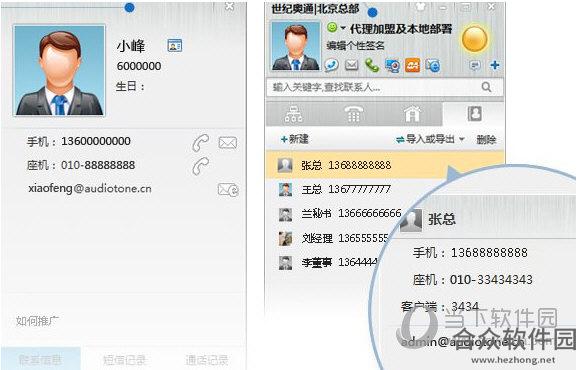The height and width of the screenshot is (370, 581).
Task: Switch to the 通话记录 tab
Action: click(x=206, y=360)
